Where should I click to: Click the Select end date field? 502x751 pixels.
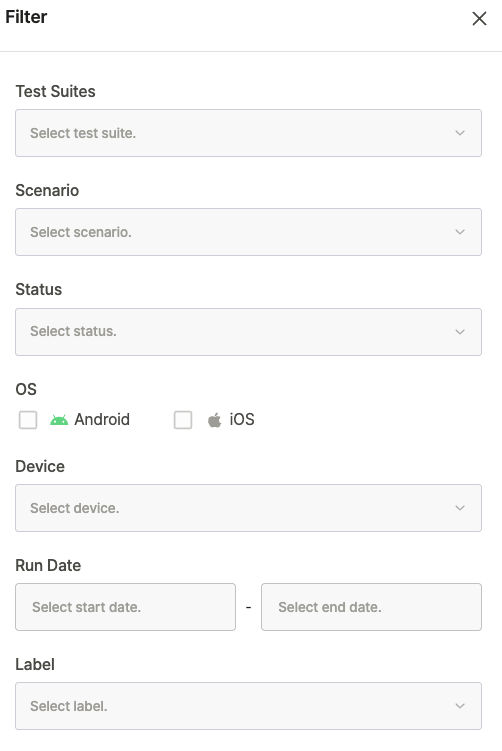coord(371,607)
